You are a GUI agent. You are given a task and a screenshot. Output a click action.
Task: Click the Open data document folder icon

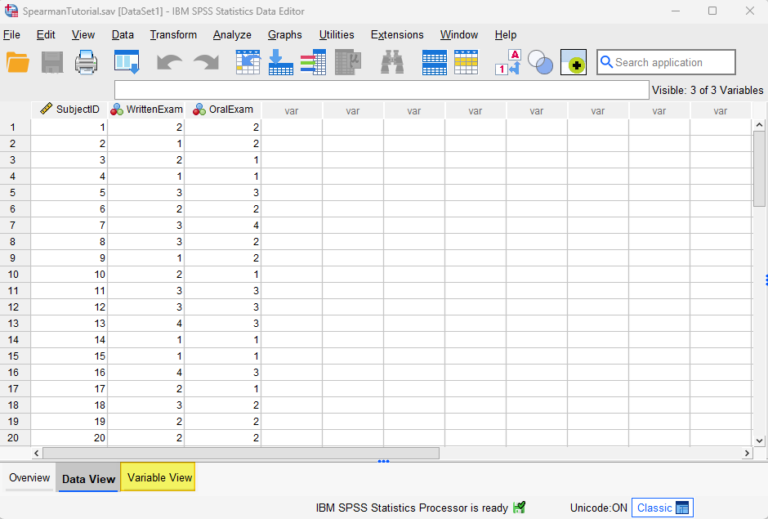(18, 63)
